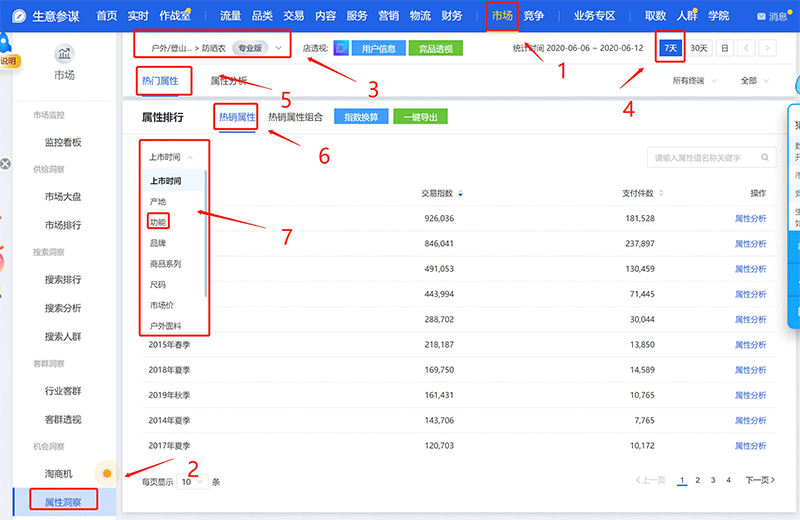800x520 pixels.
Task: Click the 生意参谋 logo icon
Action: [x=18, y=16]
